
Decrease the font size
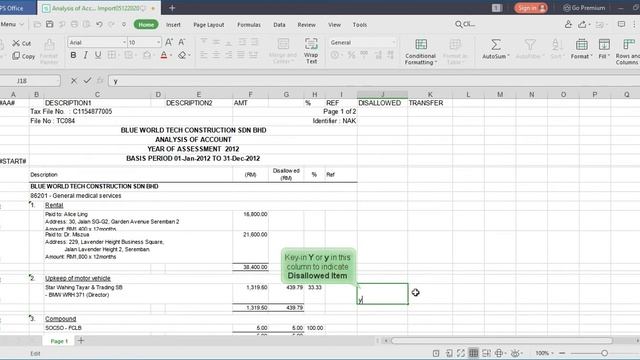182,42
